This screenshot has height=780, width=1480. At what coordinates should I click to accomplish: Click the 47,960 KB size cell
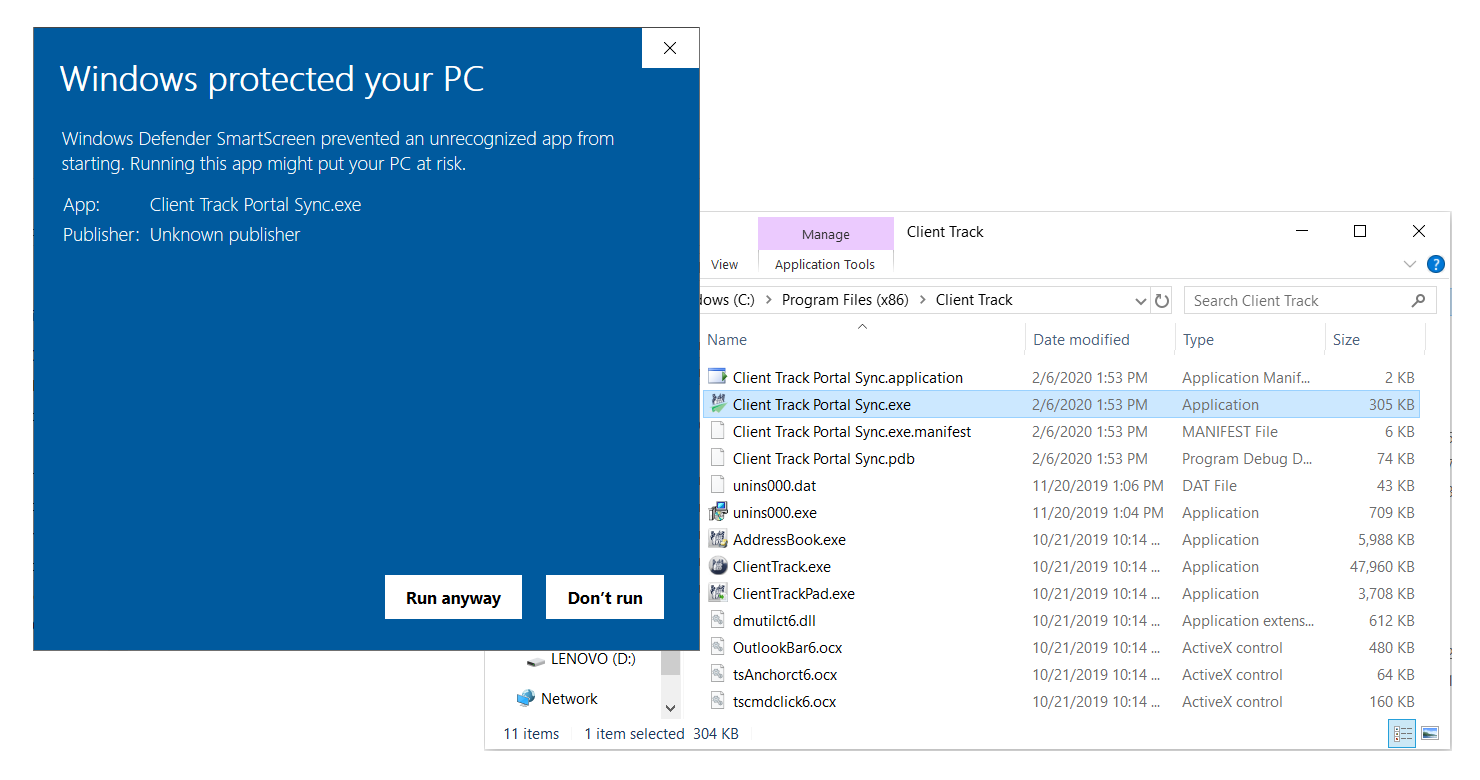point(1382,566)
